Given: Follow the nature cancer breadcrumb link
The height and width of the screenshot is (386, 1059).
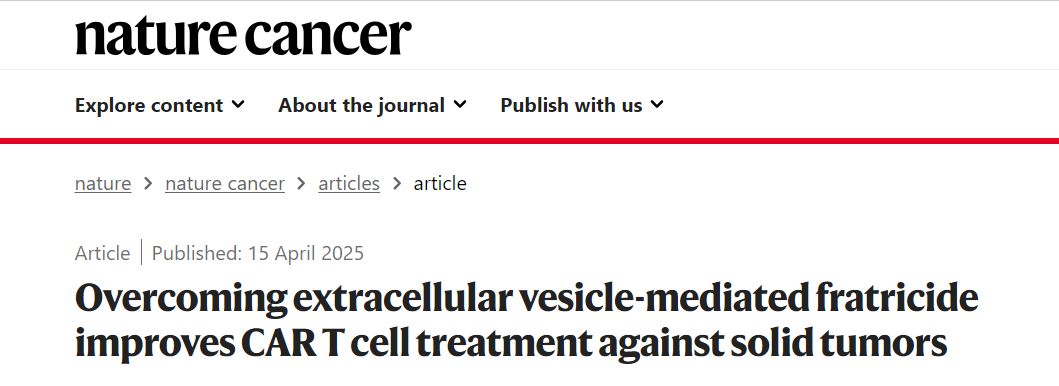Looking at the screenshot, I should pyautogui.click(x=225, y=184).
